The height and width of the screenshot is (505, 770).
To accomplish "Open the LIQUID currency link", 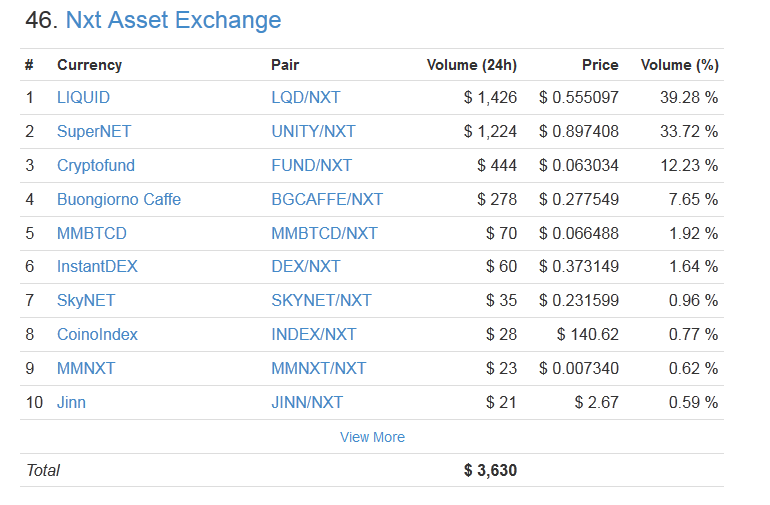I will tap(83, 97).
